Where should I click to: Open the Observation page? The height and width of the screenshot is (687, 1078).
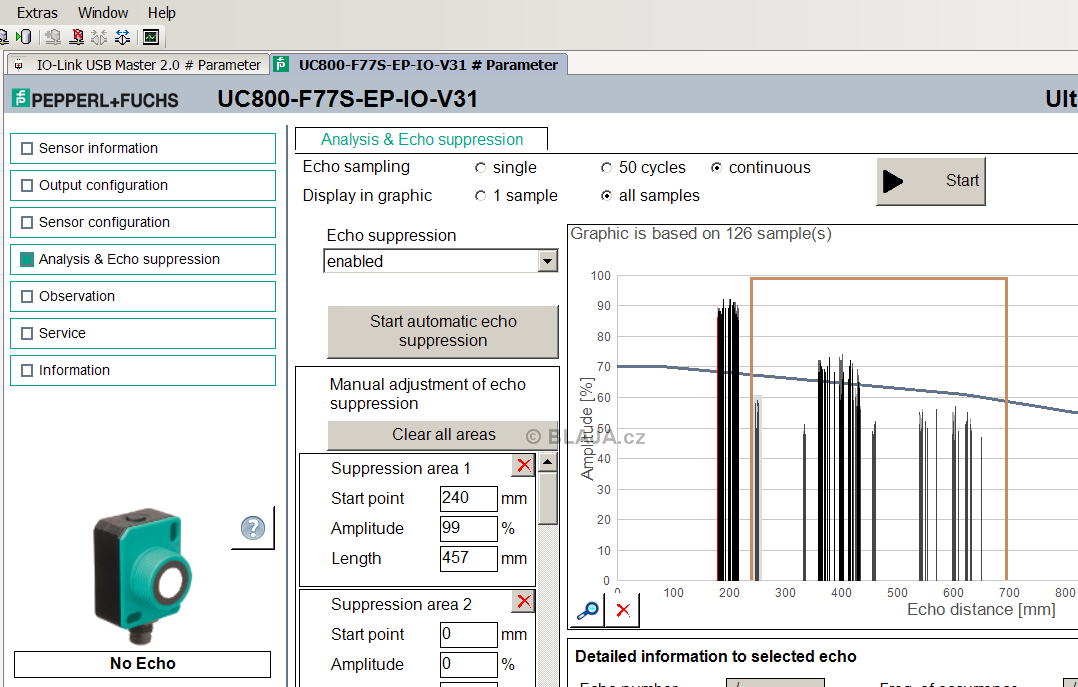(x=143, y=296)
